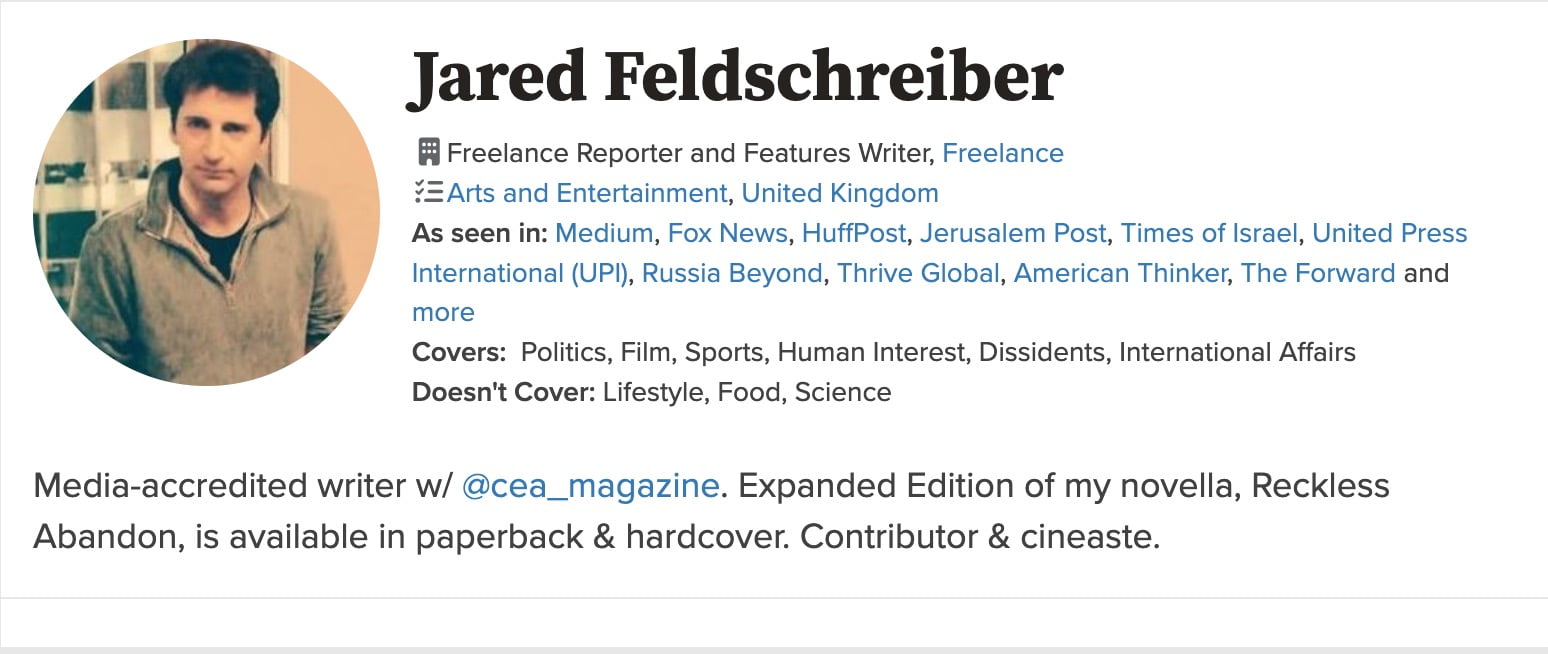
Task: Select the Arts and Entertainment beat link
Action: pos(587,193)
